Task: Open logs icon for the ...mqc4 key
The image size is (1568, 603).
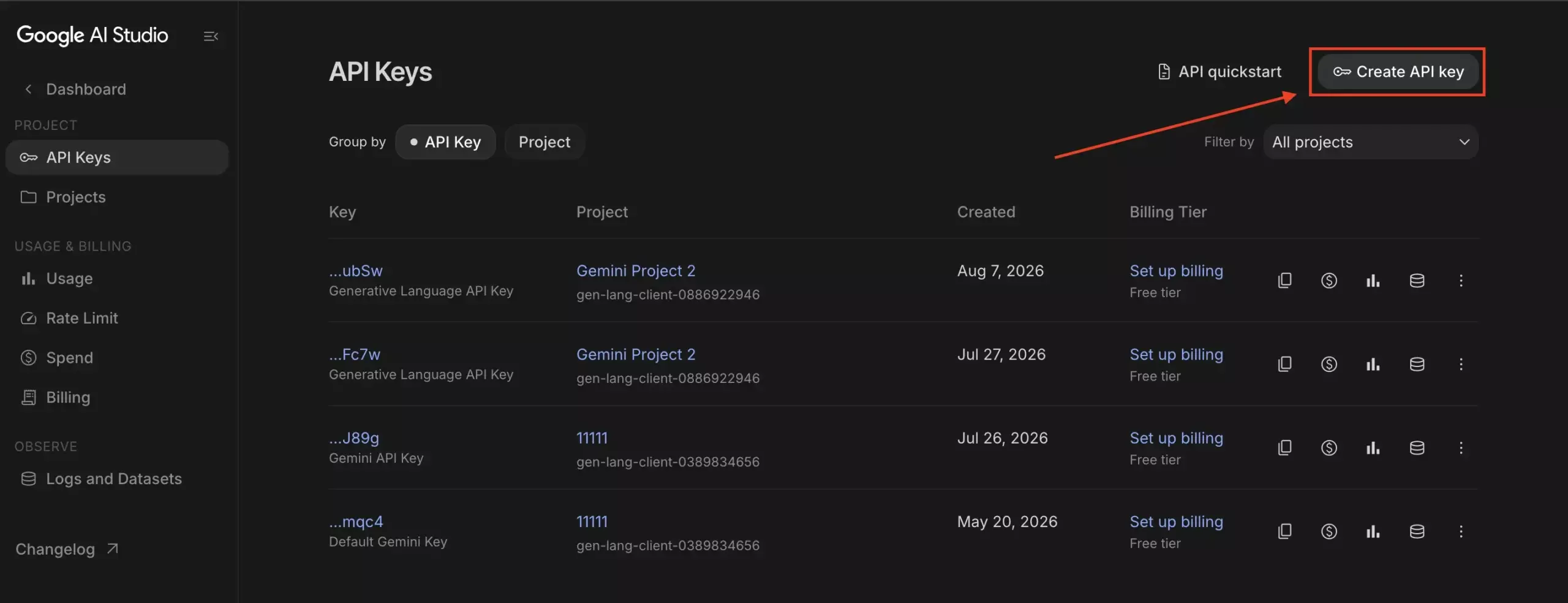Action: point(1417,531)
